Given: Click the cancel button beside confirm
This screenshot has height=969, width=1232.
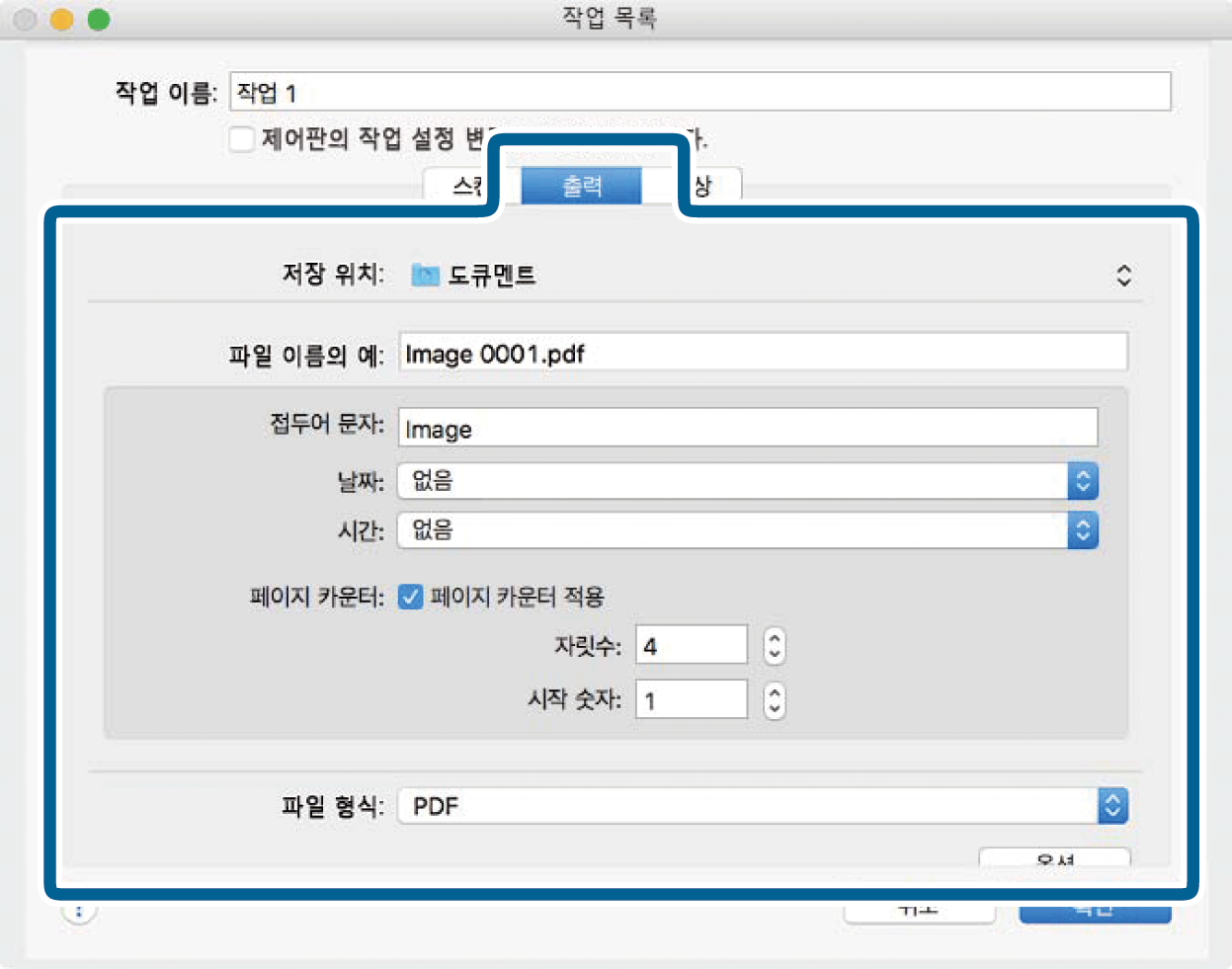Looking at the screenshot, I should tap(919, 911).
